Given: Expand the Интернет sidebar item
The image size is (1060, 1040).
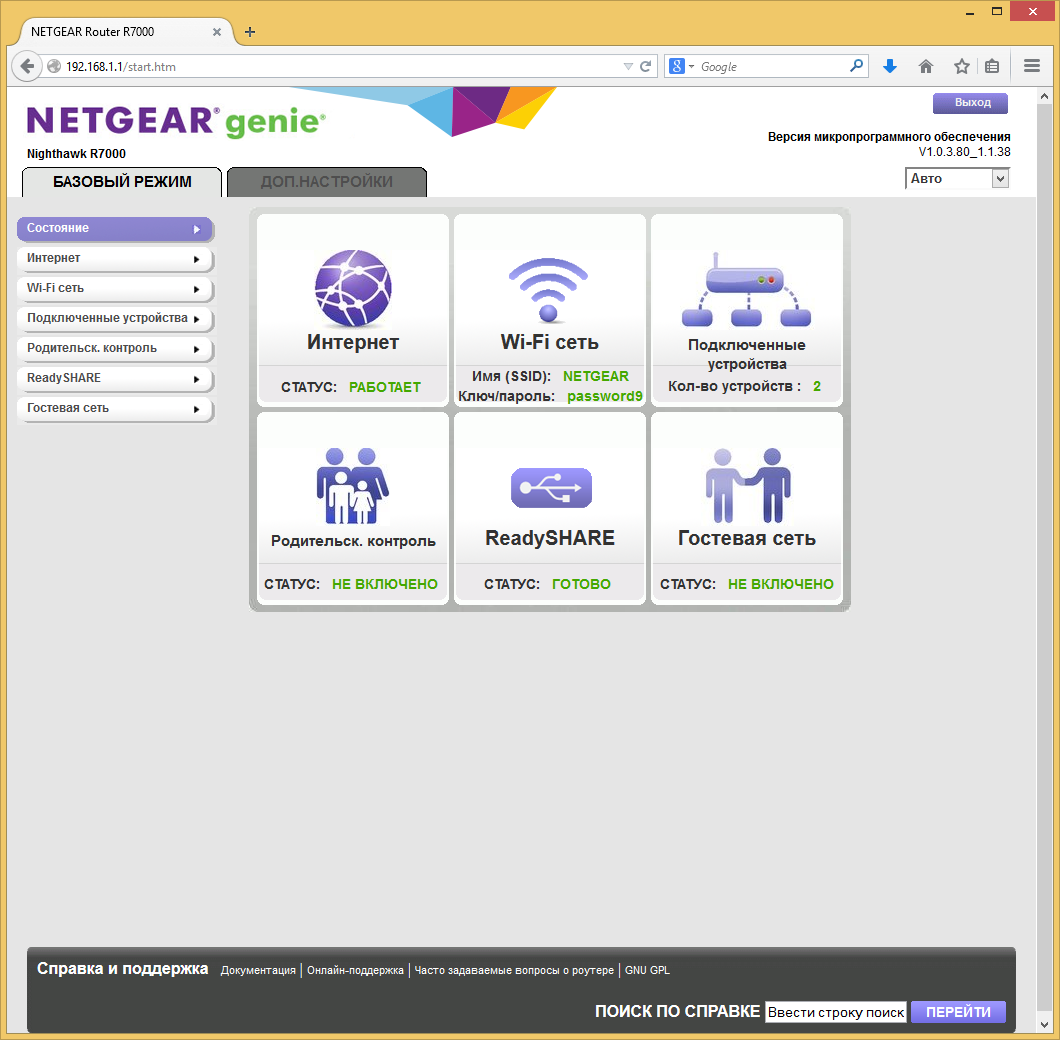Looking at the screenshot, I should pos(115,258).
